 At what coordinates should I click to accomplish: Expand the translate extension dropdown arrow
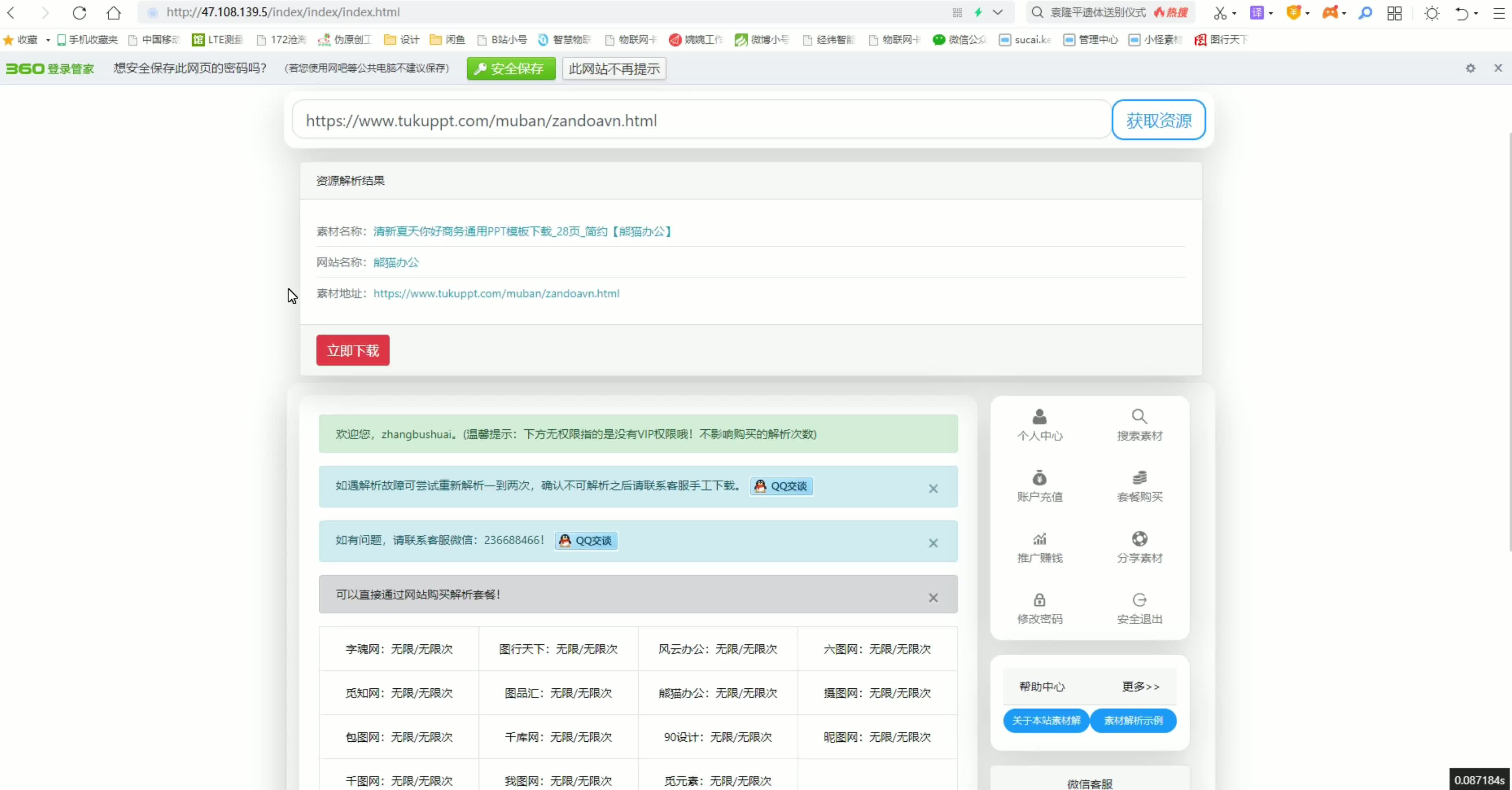[1271, 13]
